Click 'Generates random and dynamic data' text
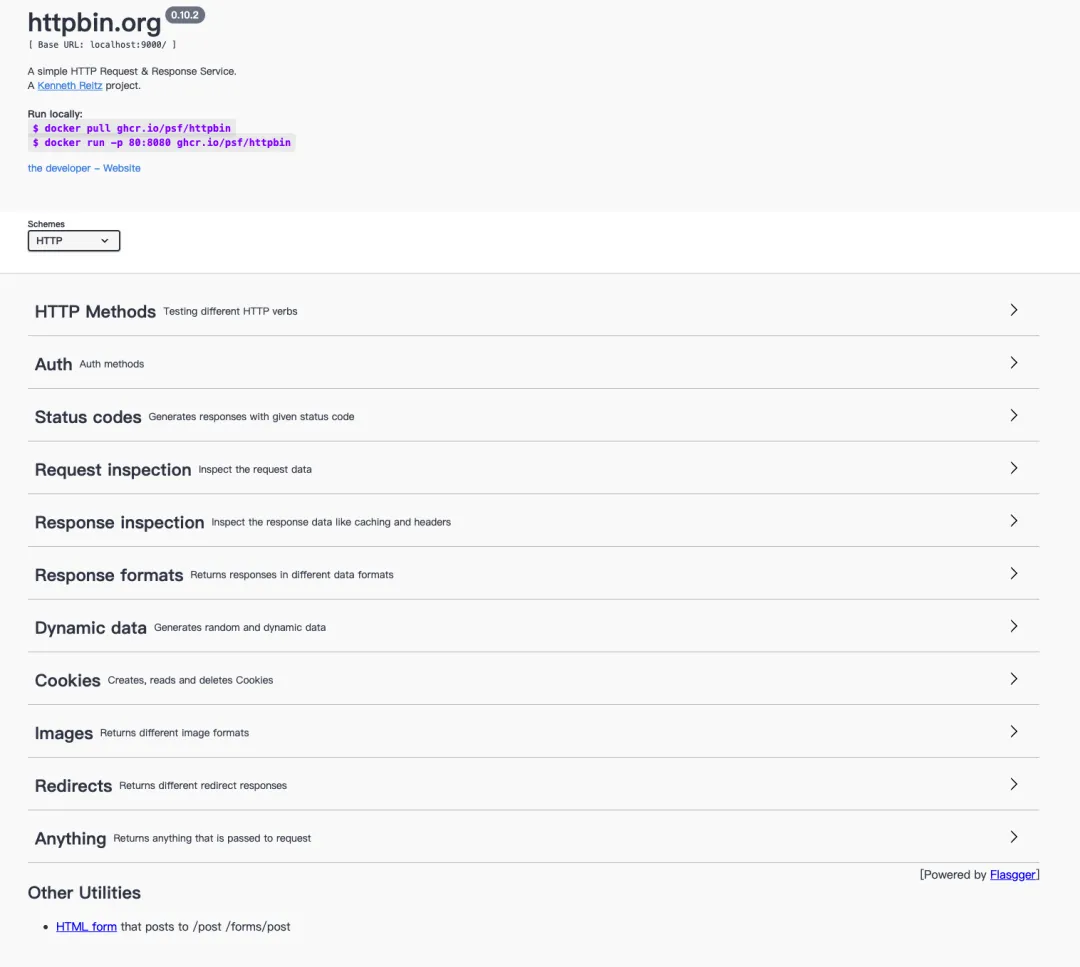This screenshot has height=967, width=1080. [x=240, y=627]
